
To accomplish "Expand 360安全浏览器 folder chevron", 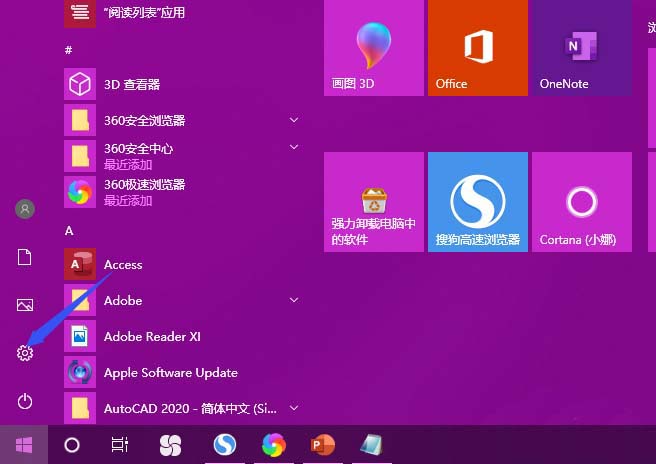I will pyautogui.click(x=294, y=120).
